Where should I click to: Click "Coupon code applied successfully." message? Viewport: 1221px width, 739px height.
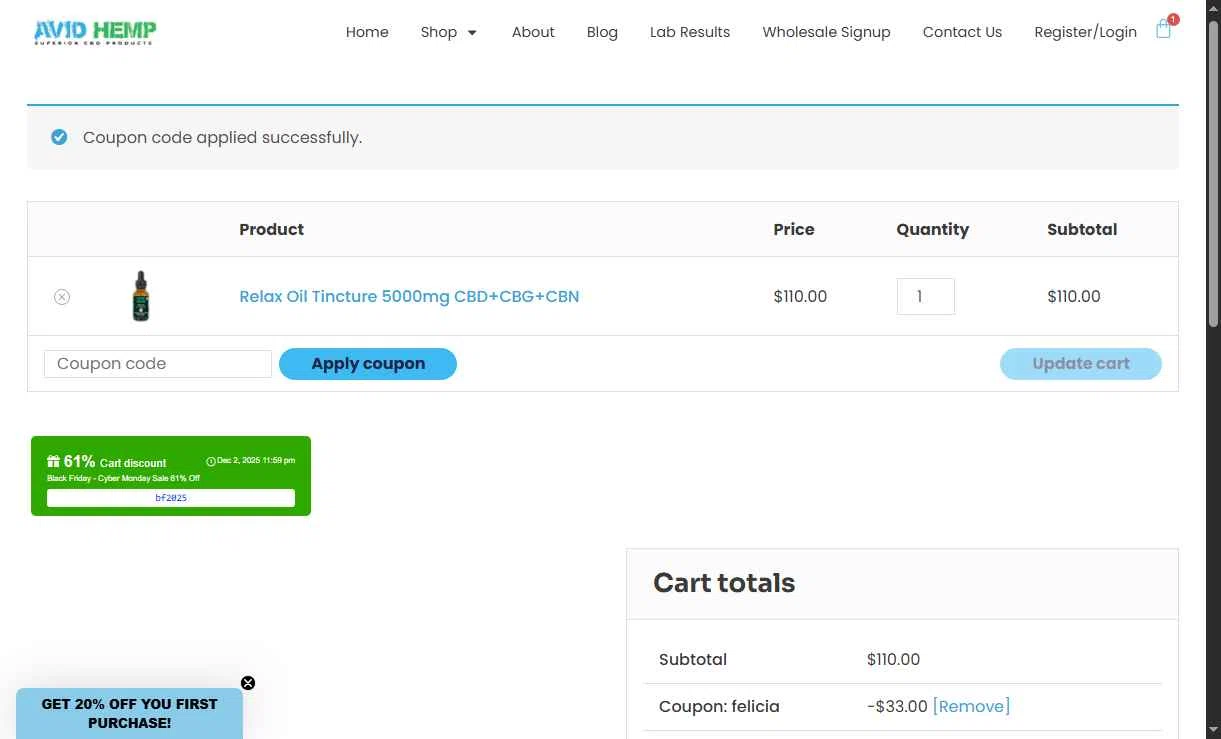pos(222,137)
